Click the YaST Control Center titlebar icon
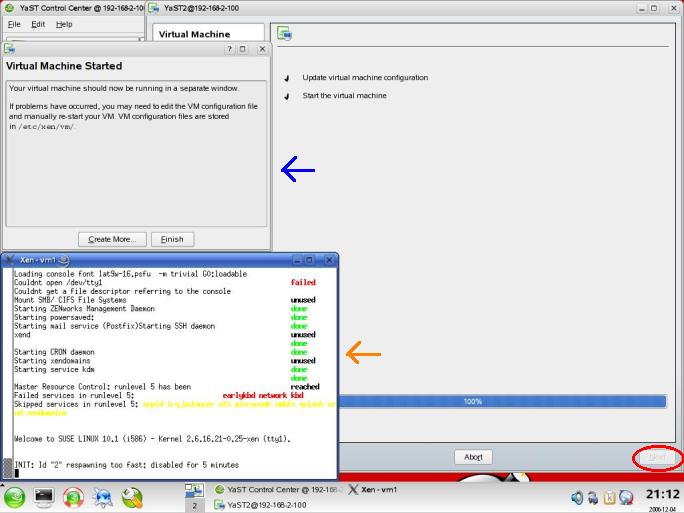Screen dimensions: 684x513 click(x=9, y=8)
